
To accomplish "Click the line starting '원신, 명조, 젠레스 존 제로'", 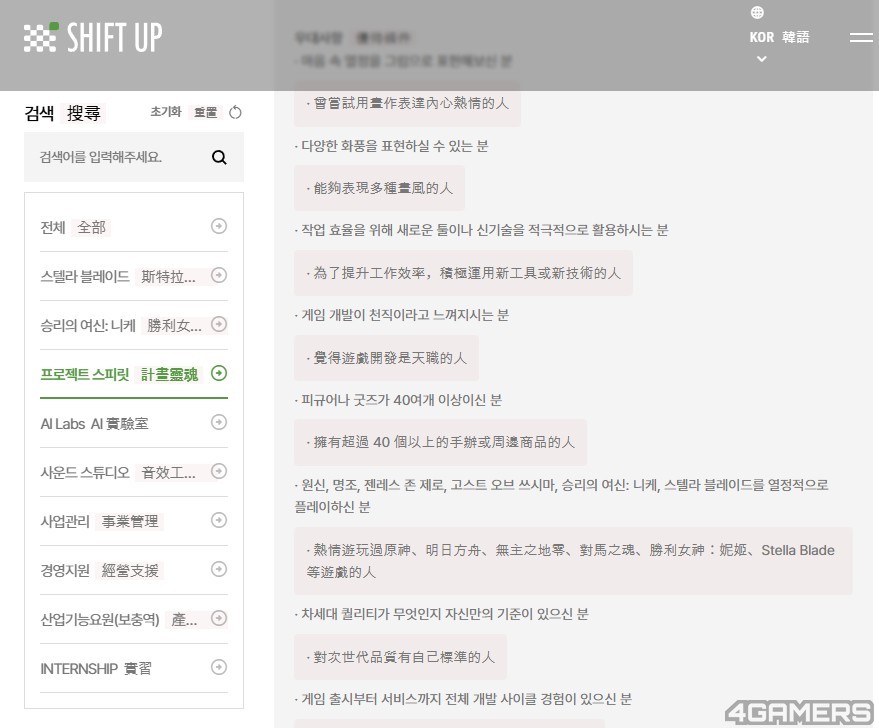I will point(562,495).
